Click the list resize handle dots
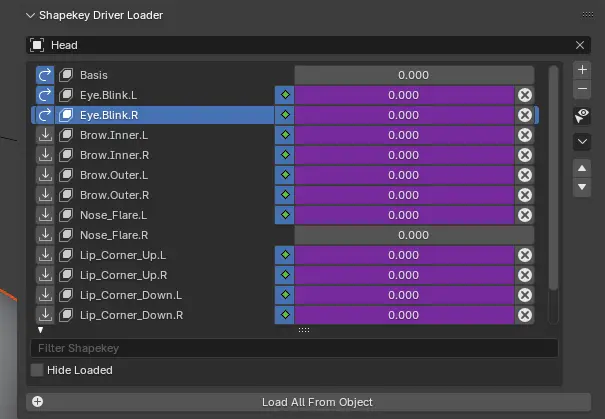 pyautogui.click(x=304, y=330)
